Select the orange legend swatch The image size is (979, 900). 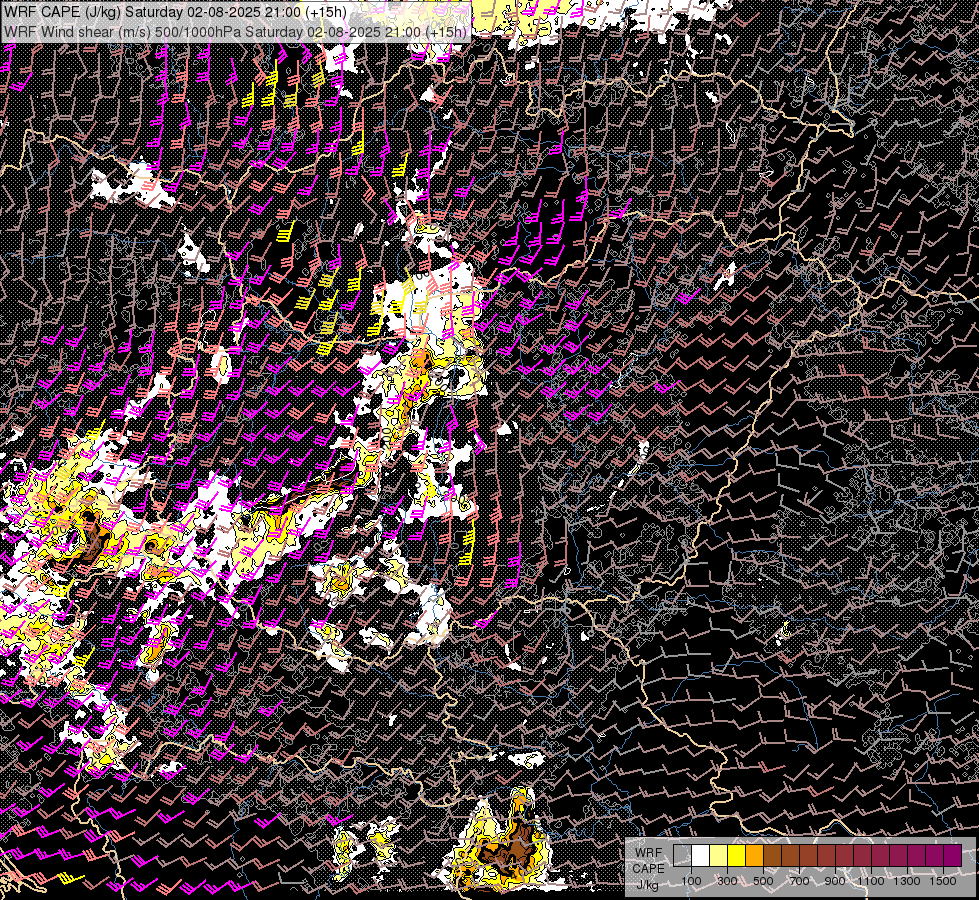754,855
